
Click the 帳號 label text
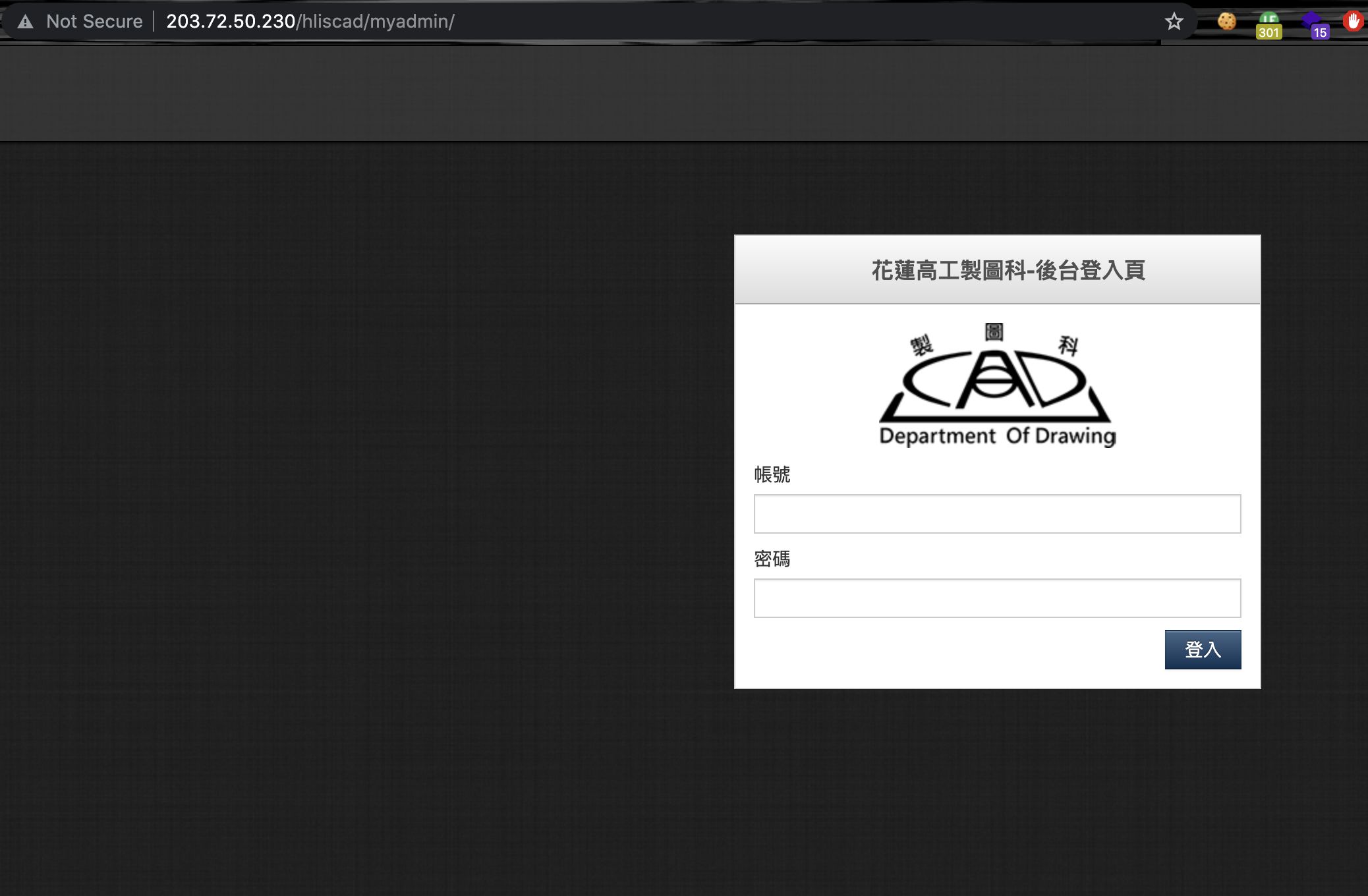coord(772,474)
